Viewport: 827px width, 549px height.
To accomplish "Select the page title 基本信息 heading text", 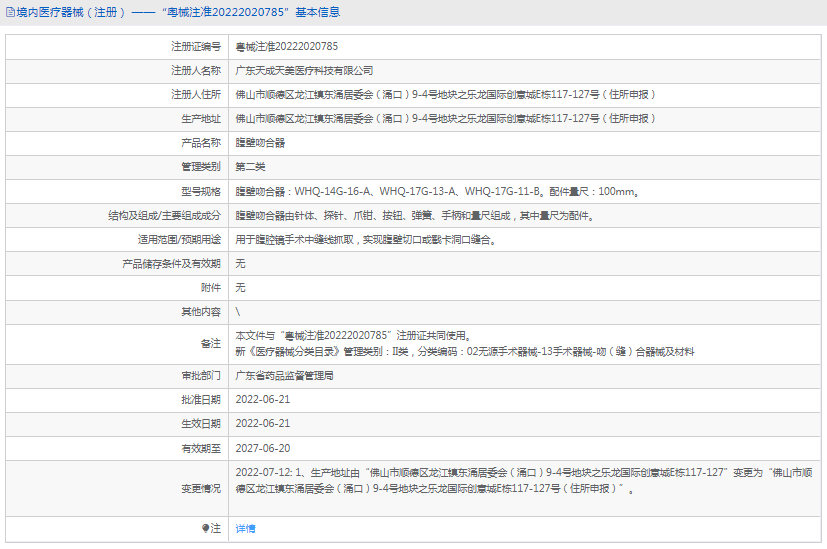I will tap(318, 12).
